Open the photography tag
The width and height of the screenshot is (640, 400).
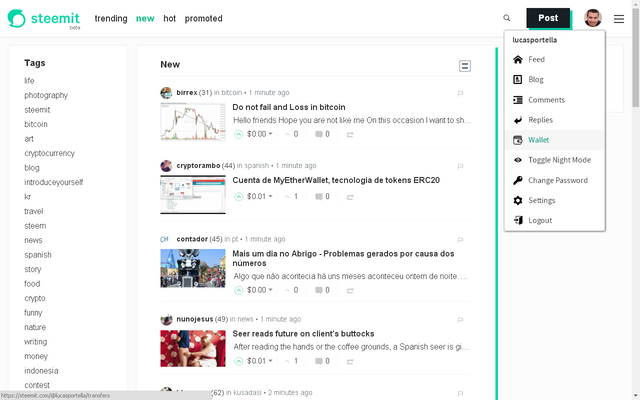(46, 96)
